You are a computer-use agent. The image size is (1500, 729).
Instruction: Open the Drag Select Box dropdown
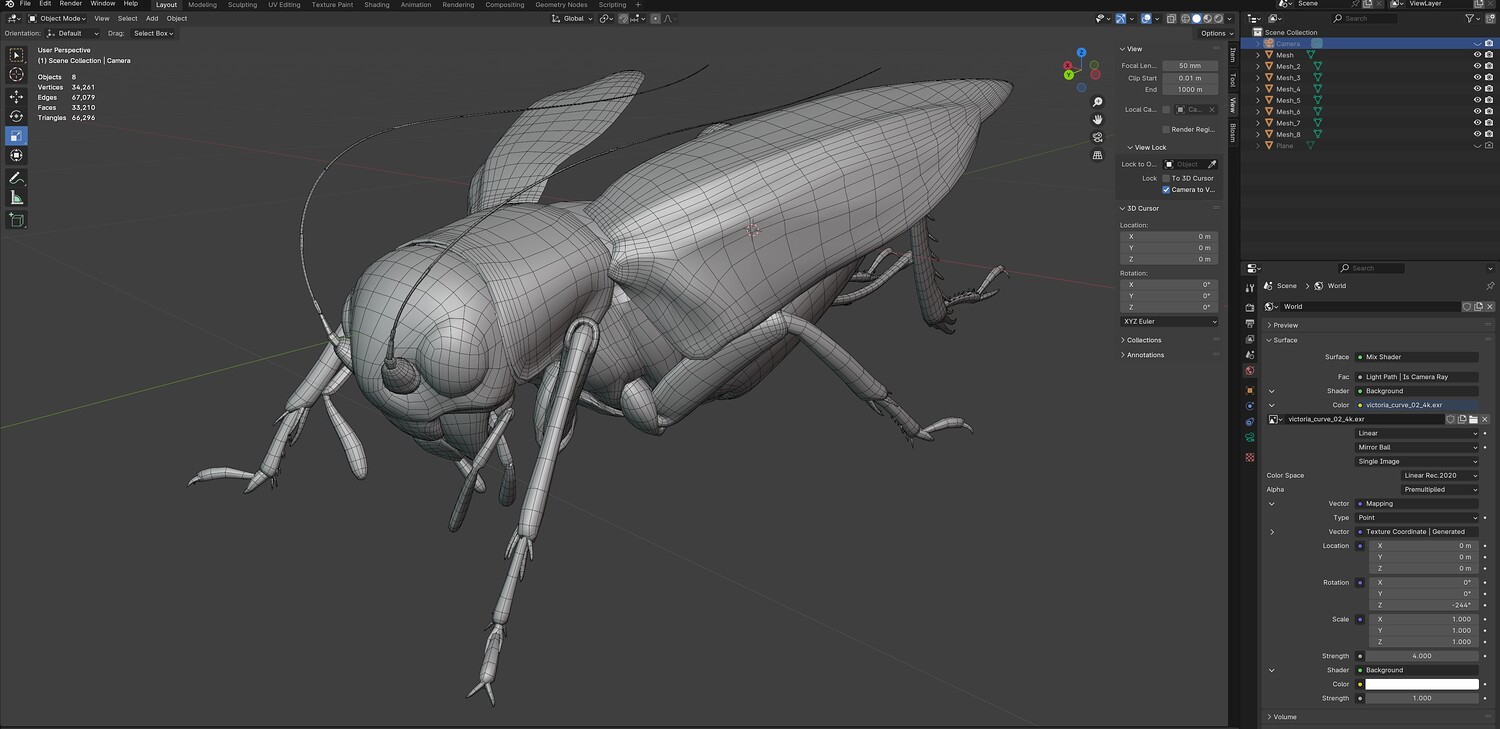153,33
